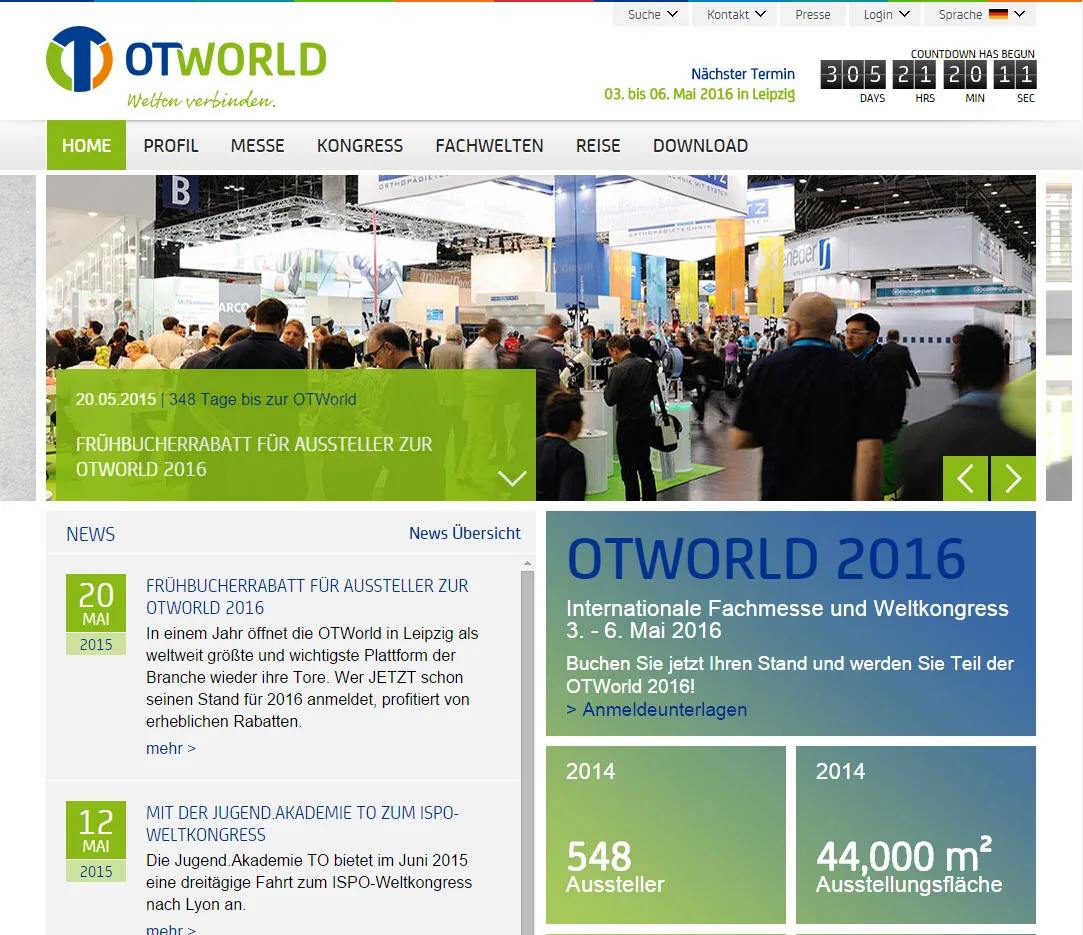Open the Frühbucherrabatt news headline
Viewport: 1083px width, 935px height.
[x=307, y=597]
